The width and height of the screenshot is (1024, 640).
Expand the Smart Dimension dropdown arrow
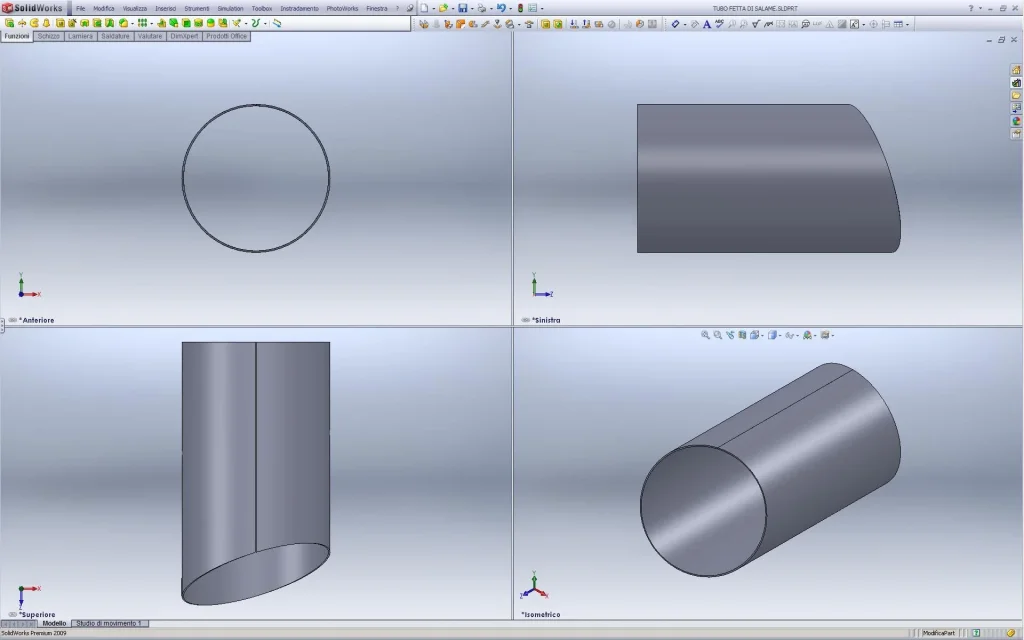pos(684,25)
